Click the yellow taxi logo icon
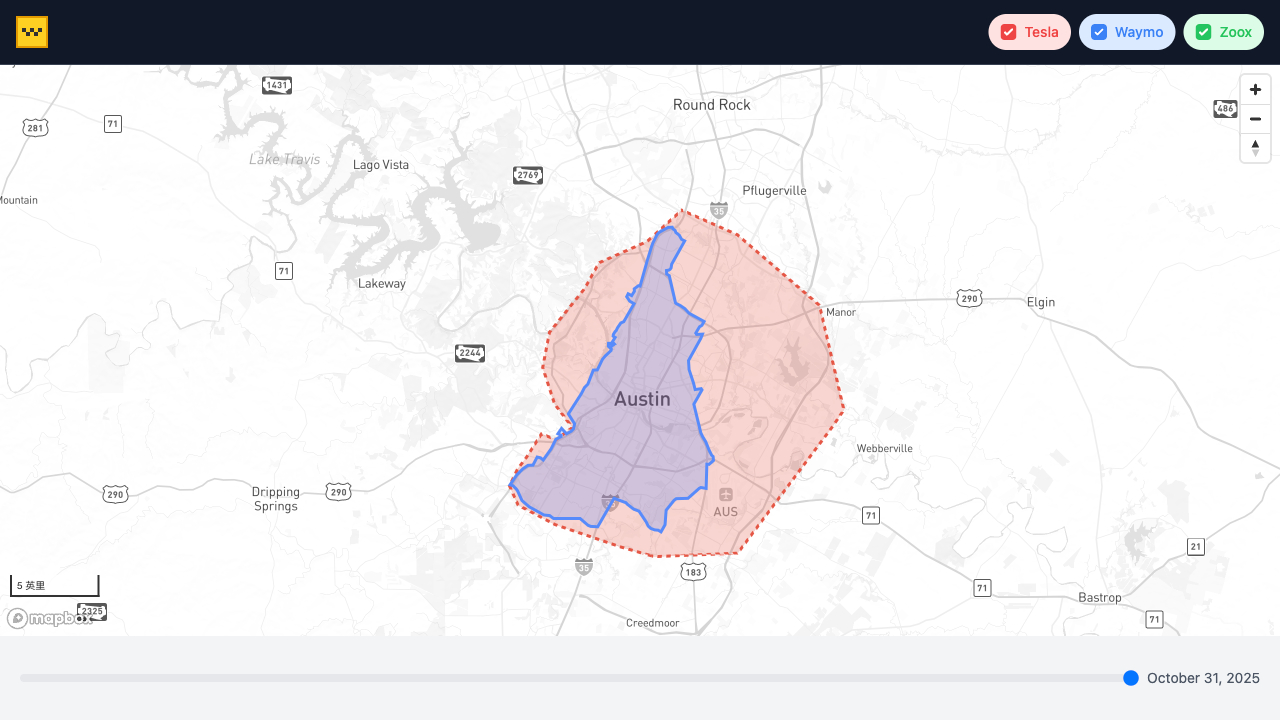The width and height of the screenshot is (1280, 720). tap(32, 32)
